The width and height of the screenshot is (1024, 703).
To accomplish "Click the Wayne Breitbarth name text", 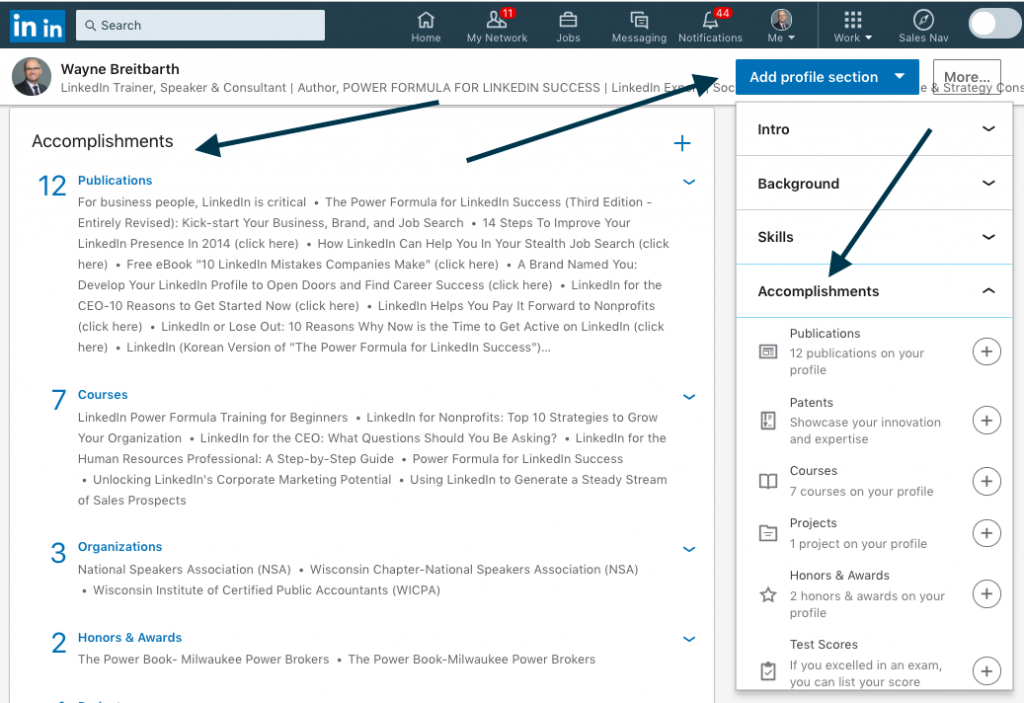I will [x=120, y=69].
